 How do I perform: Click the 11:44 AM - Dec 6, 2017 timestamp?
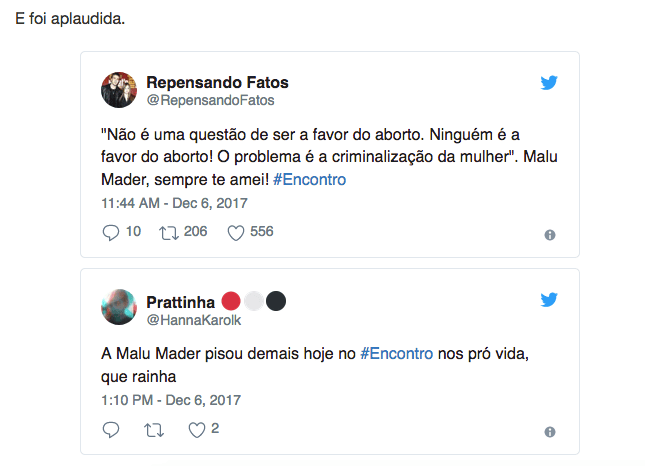[x=174, y=202]
